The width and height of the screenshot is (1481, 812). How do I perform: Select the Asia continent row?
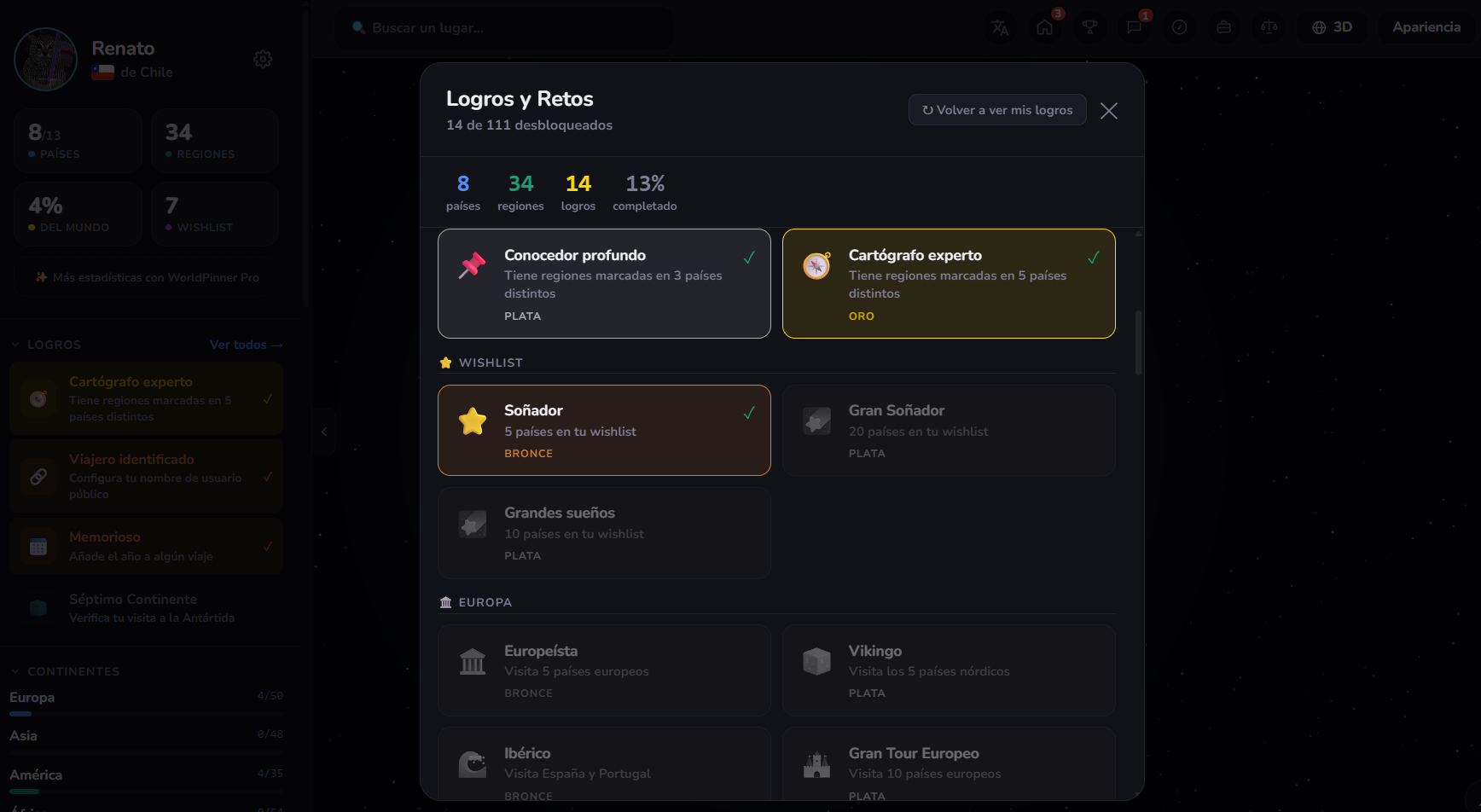(146, 741)
